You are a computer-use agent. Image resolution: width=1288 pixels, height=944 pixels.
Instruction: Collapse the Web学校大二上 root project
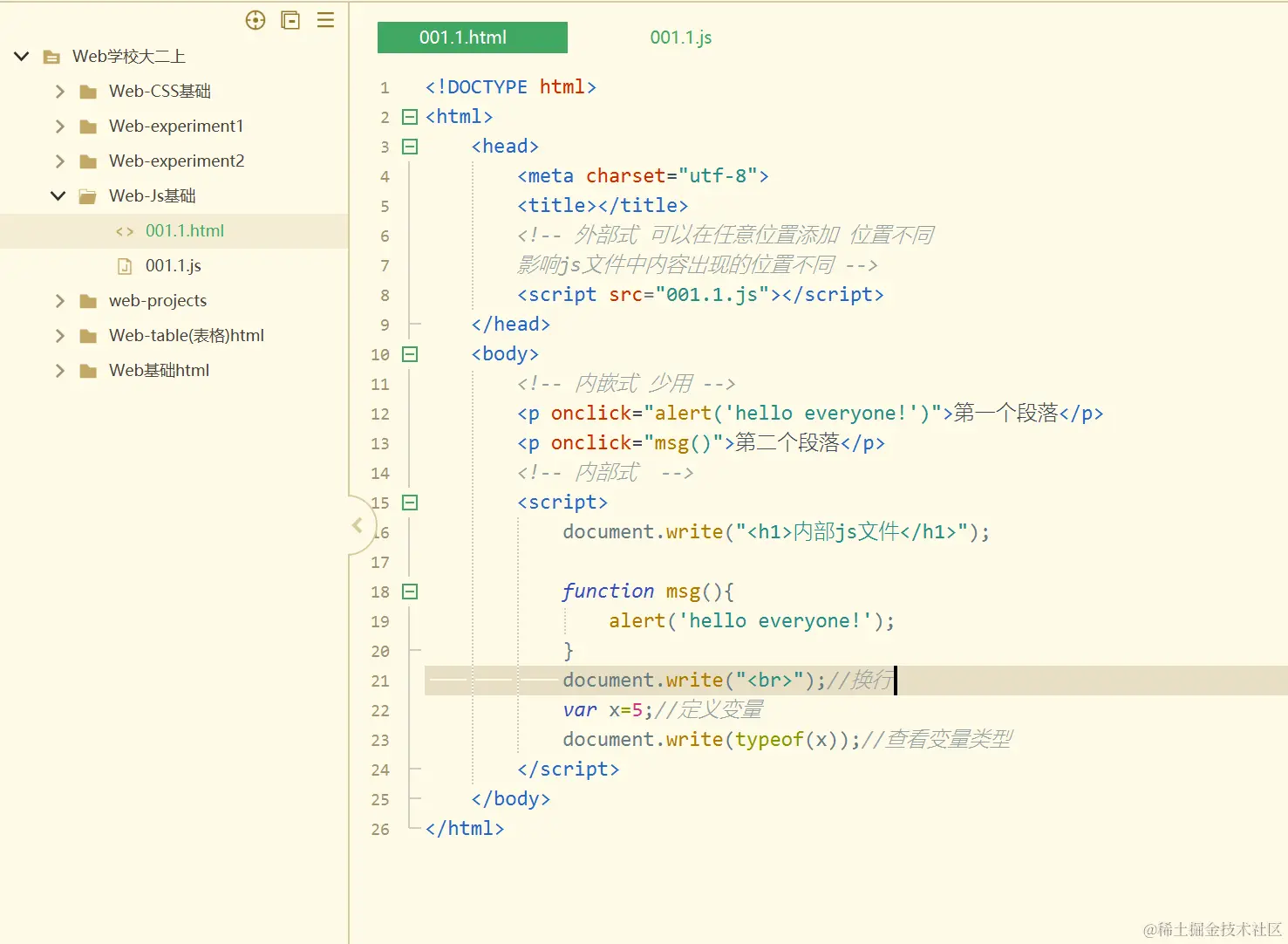coord(22,57)
